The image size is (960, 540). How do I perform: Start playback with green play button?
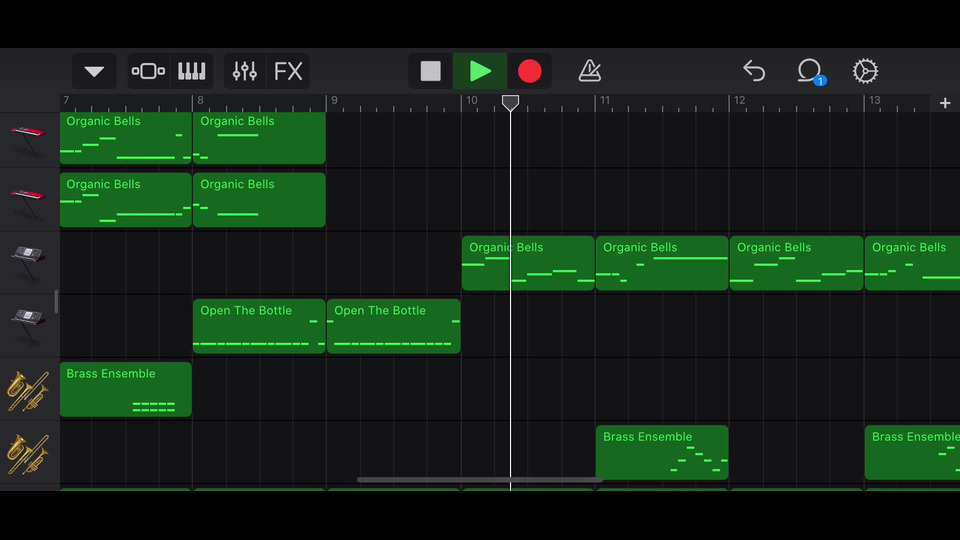[x=480, y=71]
